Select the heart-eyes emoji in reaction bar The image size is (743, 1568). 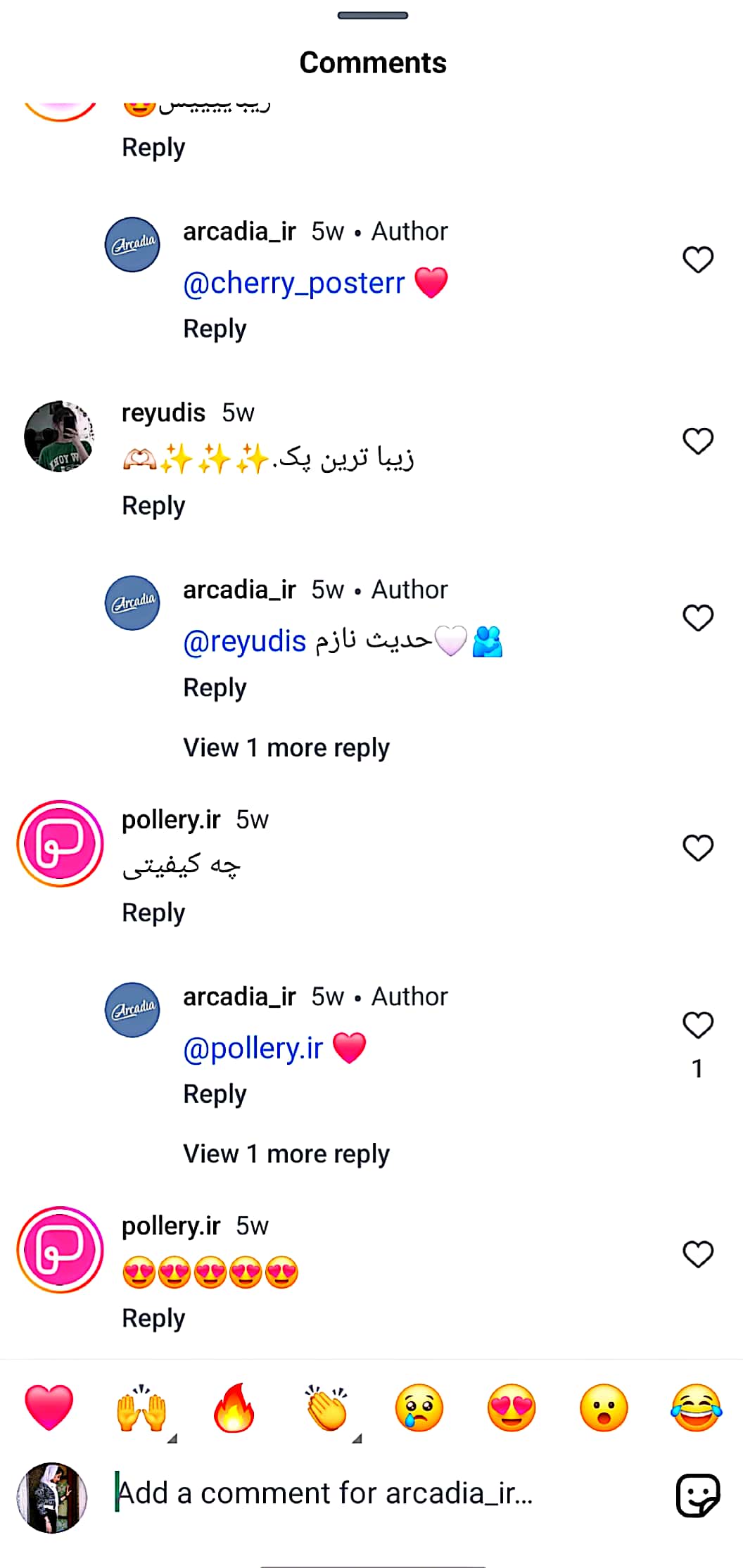pyautogui.click(x=512, y=1408)
